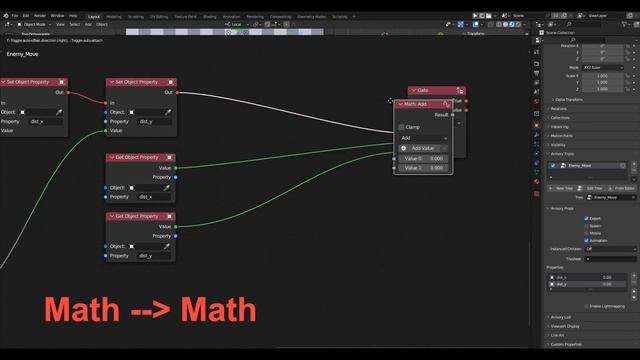This screenshot has height=360, width=640.
Task: Toggle the Spawn checkbox in Armory Props
Action: [587, 226]
